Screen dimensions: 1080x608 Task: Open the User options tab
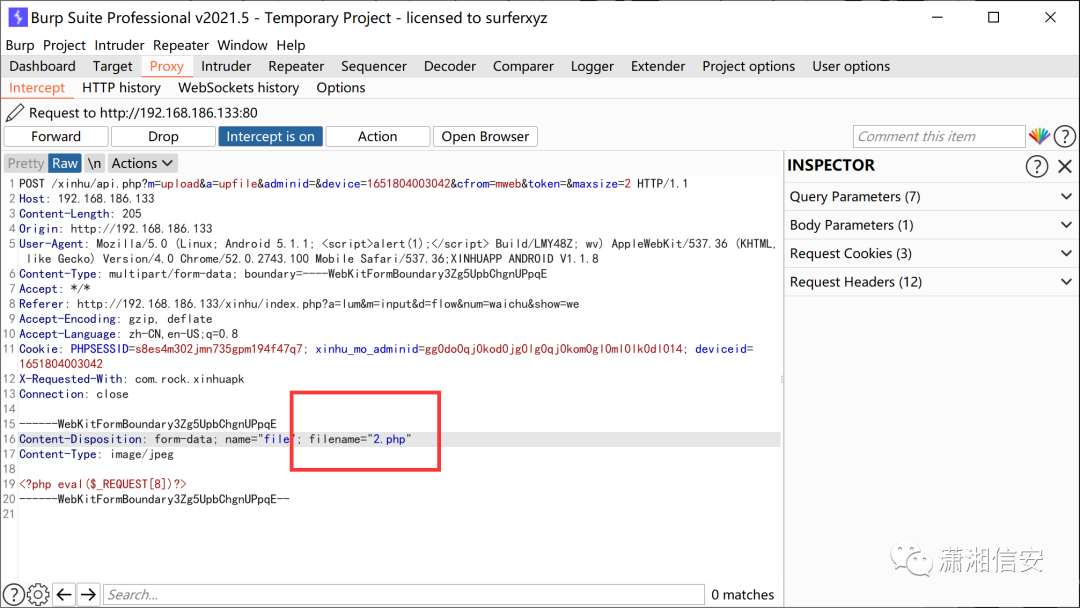click(x=851, y=66)
